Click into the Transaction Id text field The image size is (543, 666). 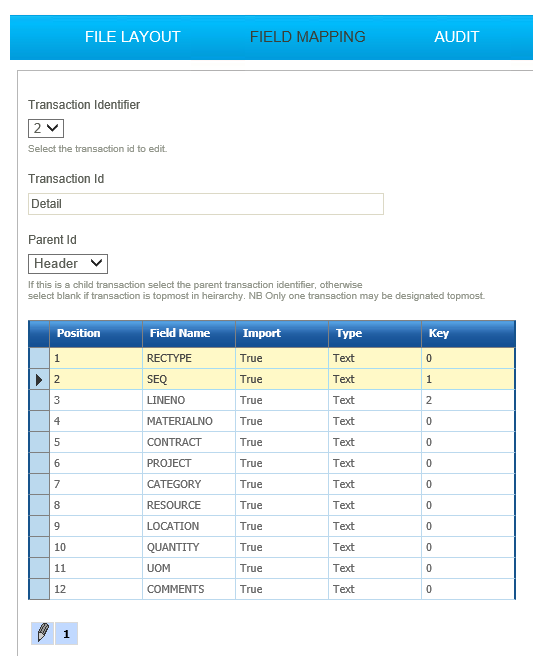click(x=206, y=204)
